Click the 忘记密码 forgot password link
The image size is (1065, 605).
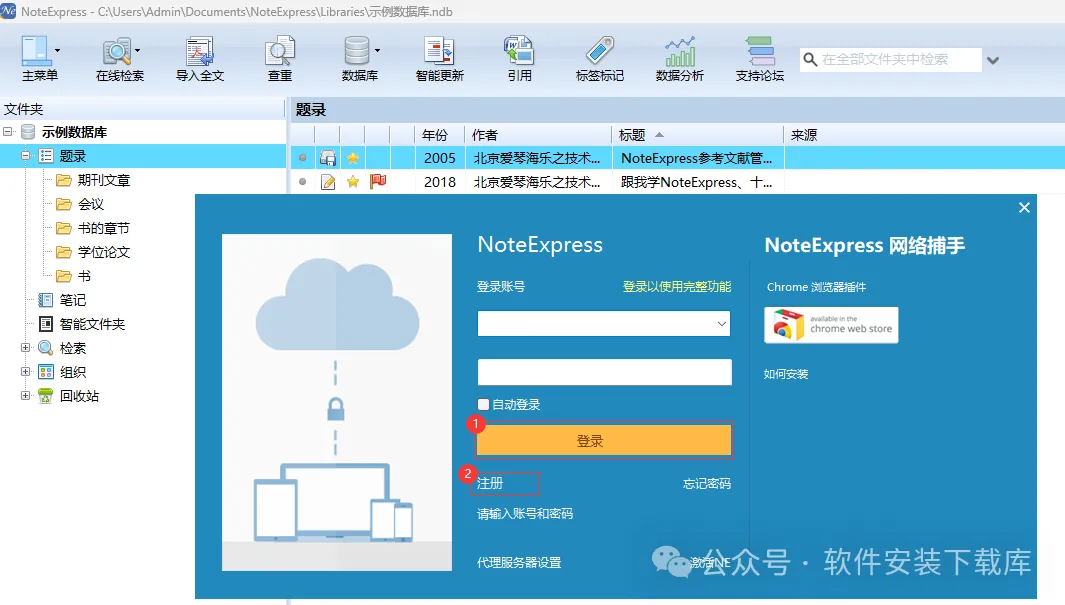click(706, 483)
